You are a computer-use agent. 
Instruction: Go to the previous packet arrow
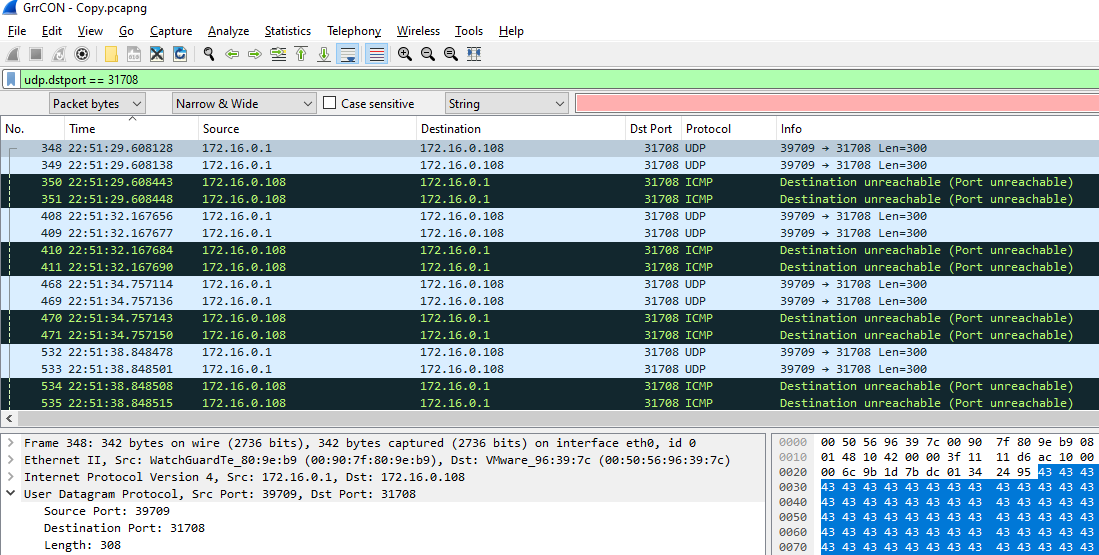click(232, 54)
